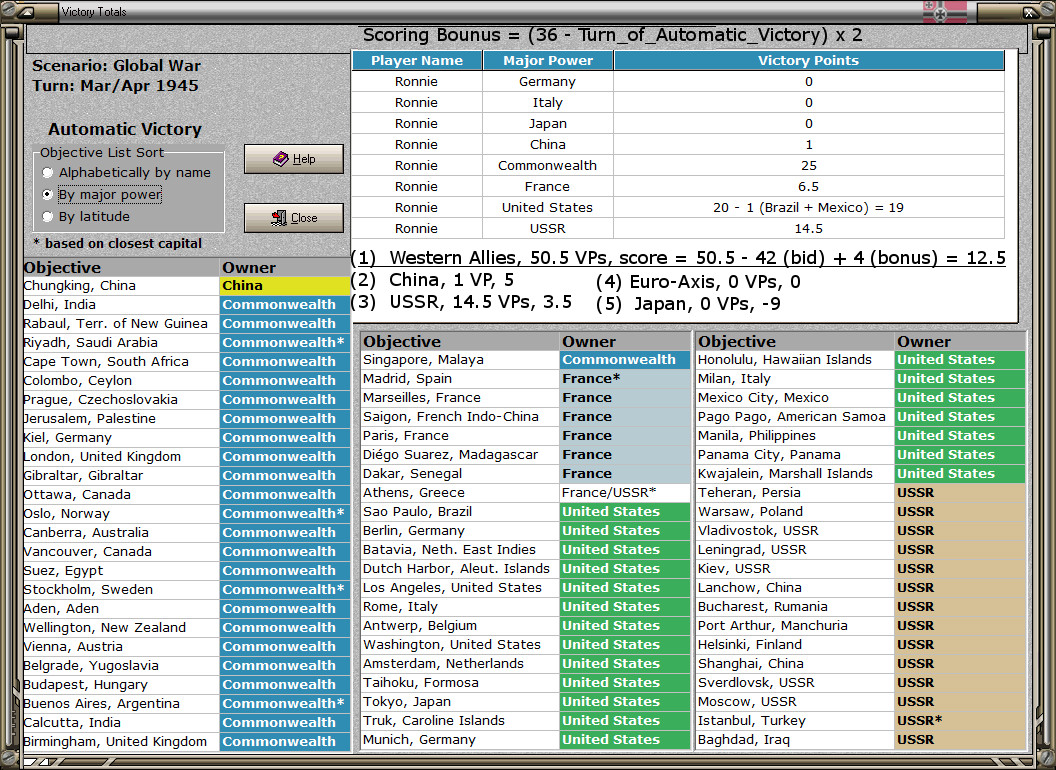Click the Germany row in the scores table
1056x770 pixels.
(678, 82)
